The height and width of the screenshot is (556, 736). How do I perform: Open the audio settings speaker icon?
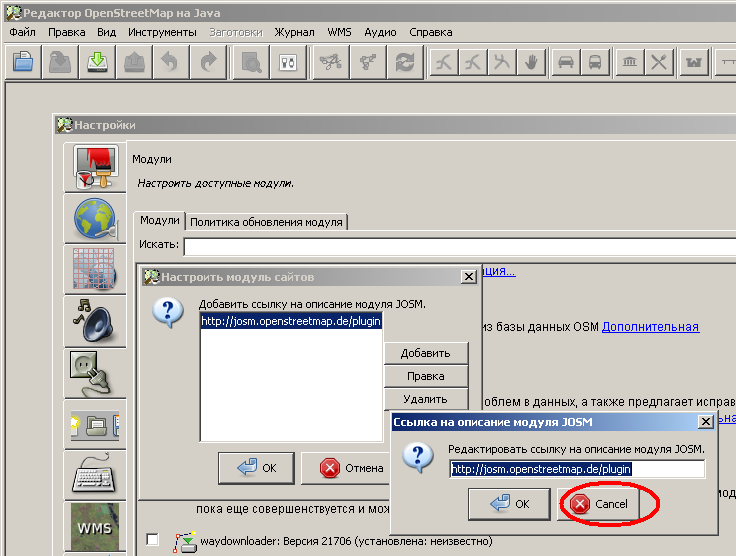tap(96, 320)
